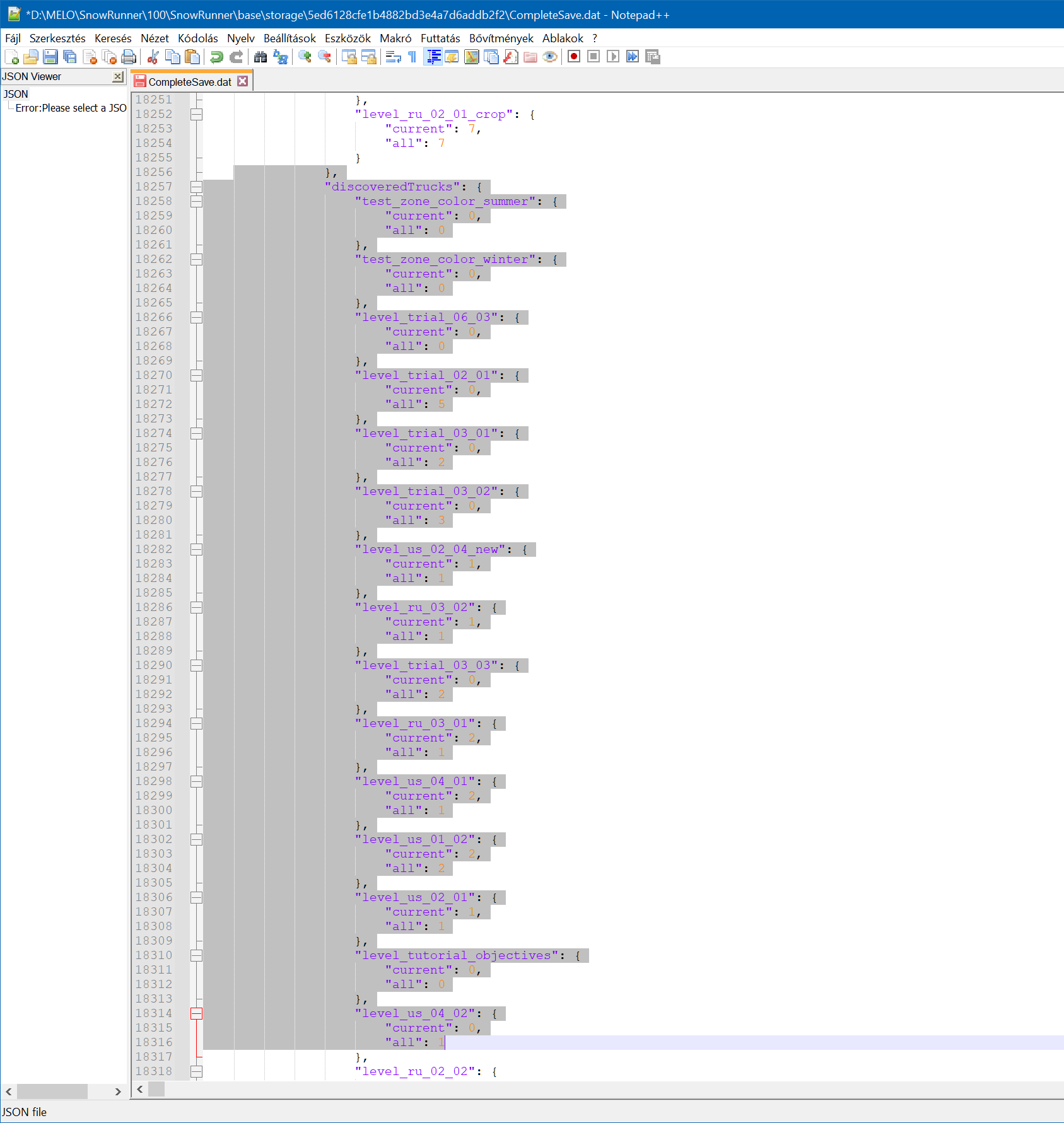Screen dimensions: 1064x1123
Task: Click the editor horizontal scrollbar thumb
Action: pos(156,1089)
